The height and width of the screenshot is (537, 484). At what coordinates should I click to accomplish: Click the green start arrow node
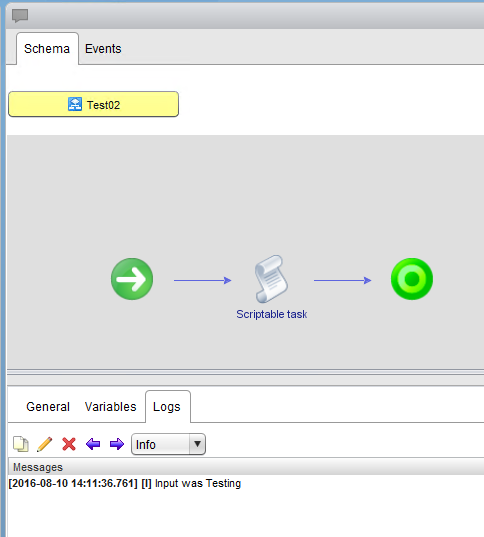132,279
